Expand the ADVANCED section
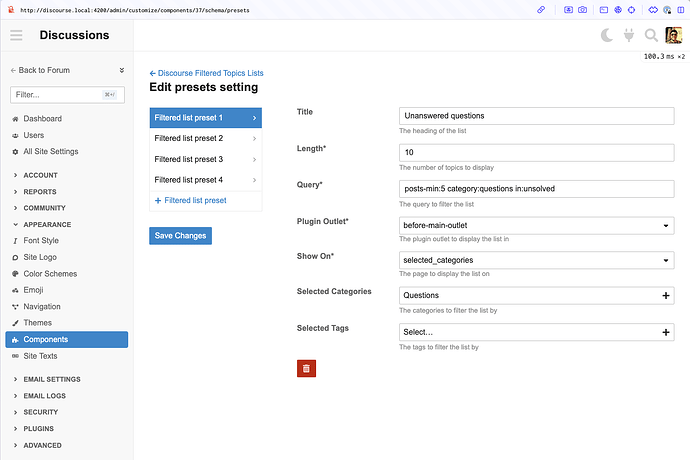 [42, 445]
